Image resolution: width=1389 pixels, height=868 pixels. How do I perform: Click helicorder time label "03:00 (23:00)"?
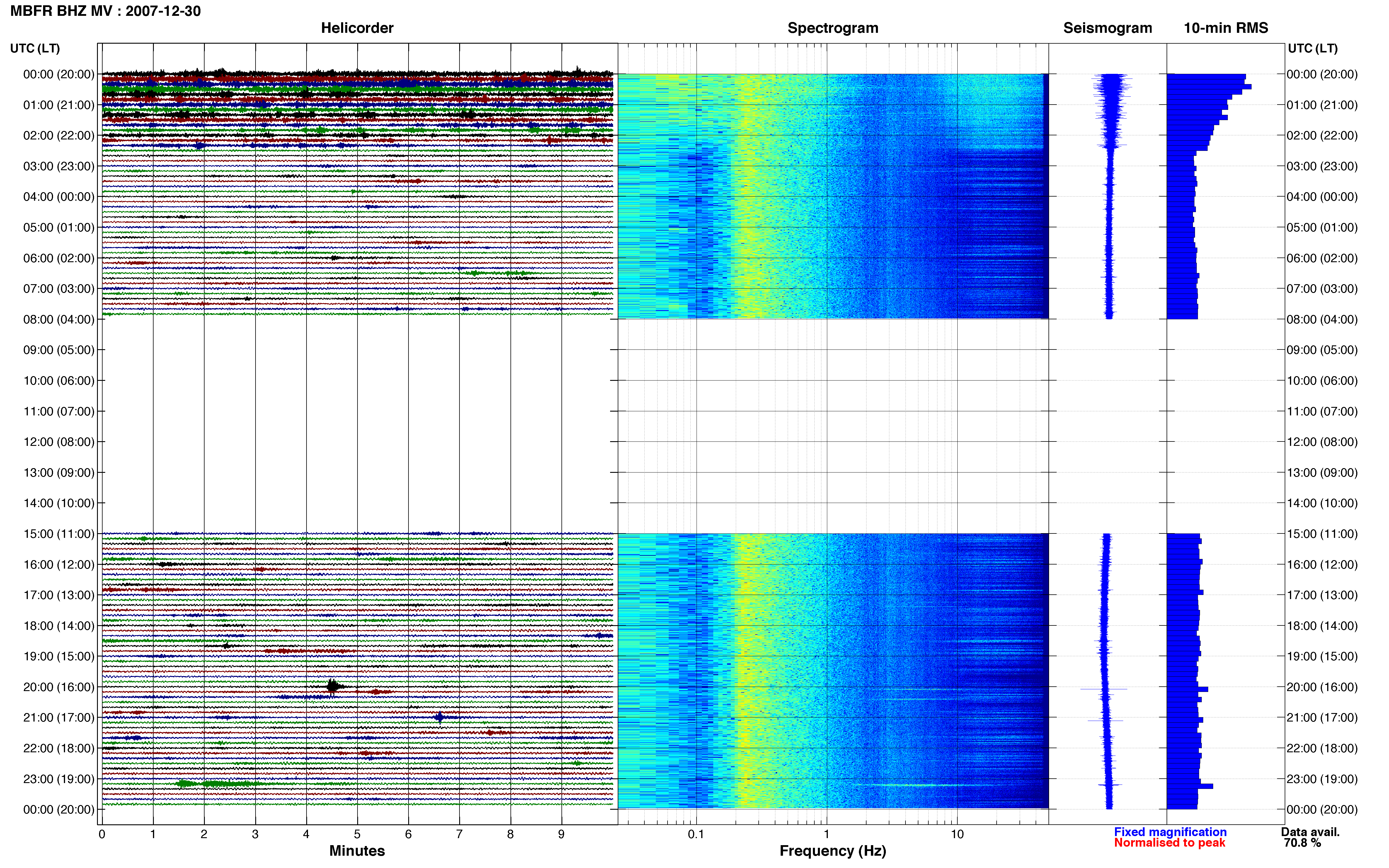coord(59,166)
